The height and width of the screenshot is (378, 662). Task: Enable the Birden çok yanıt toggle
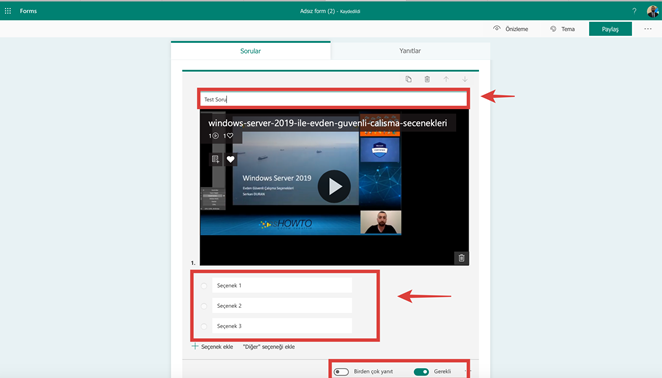341,372
